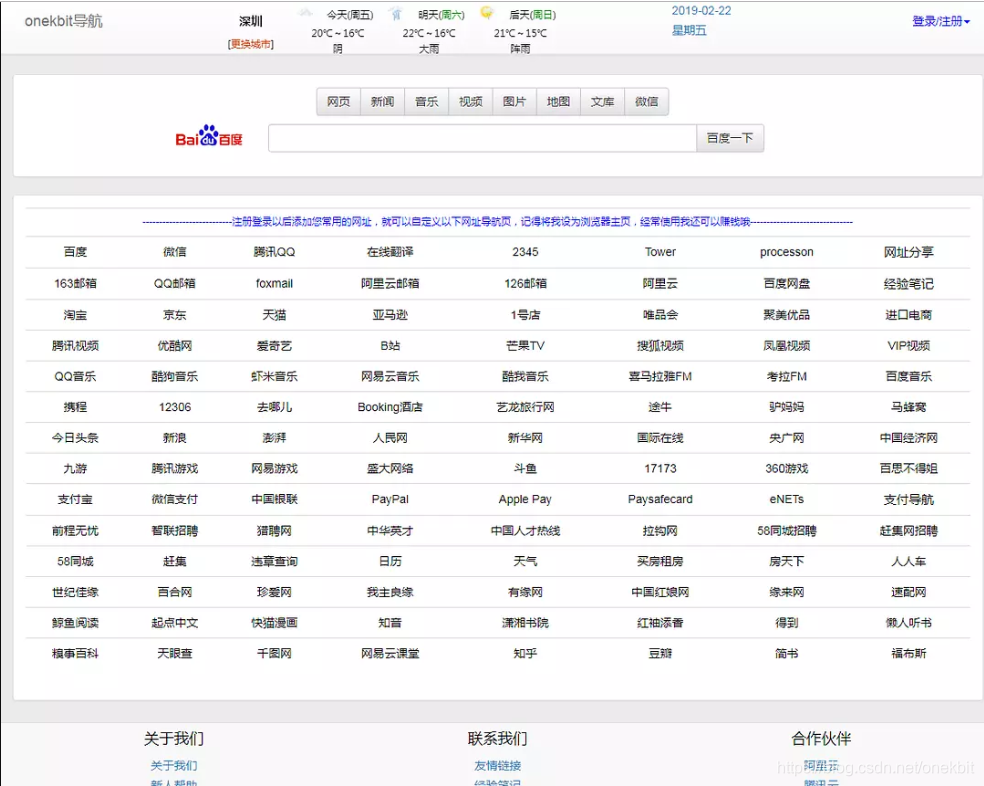The image size is (984, 786).
Task: Select the 视频 search tab
Action: [x=470, y=102]
